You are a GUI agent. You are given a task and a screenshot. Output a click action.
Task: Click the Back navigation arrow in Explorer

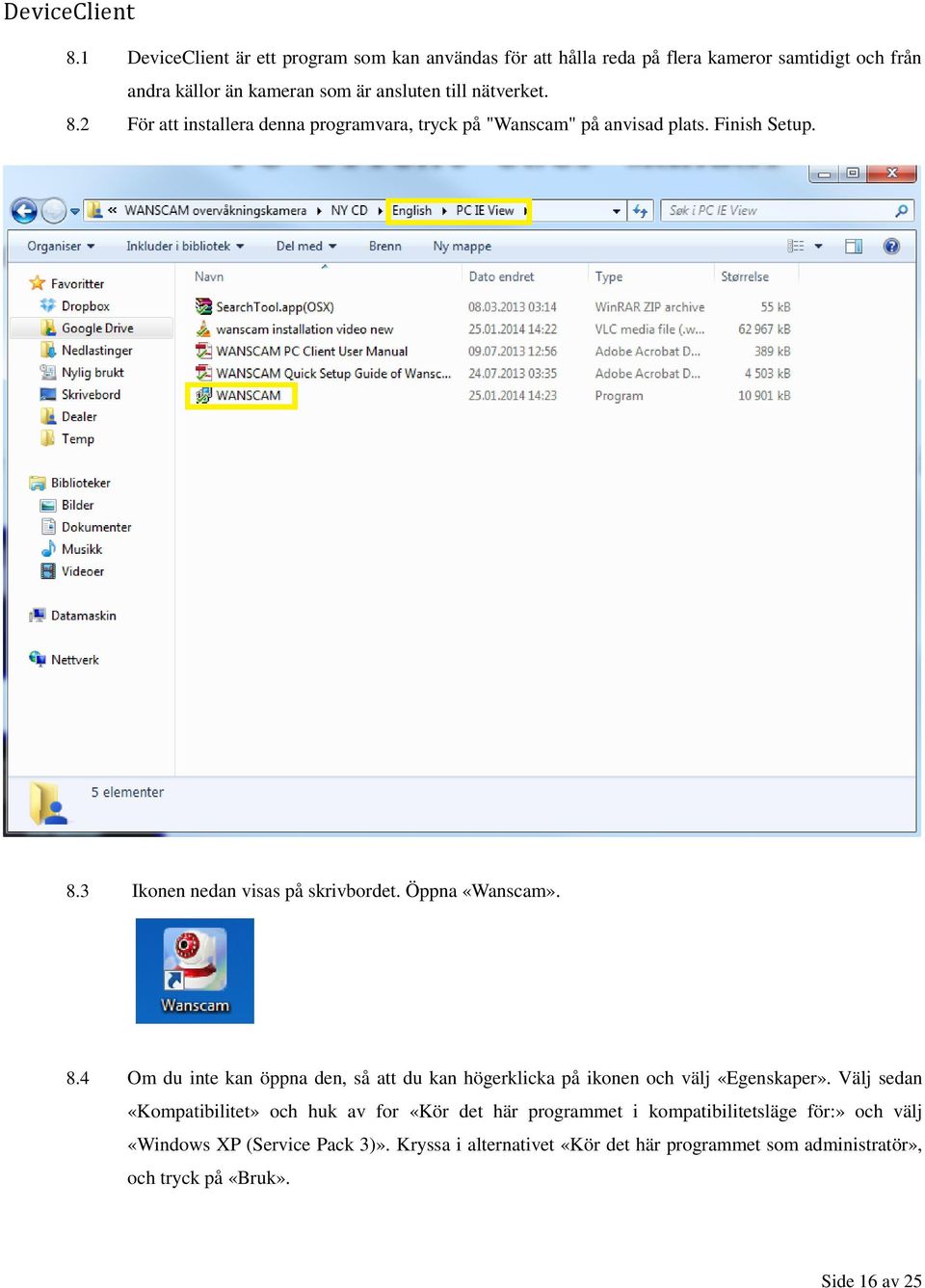[x=24, y=210]
